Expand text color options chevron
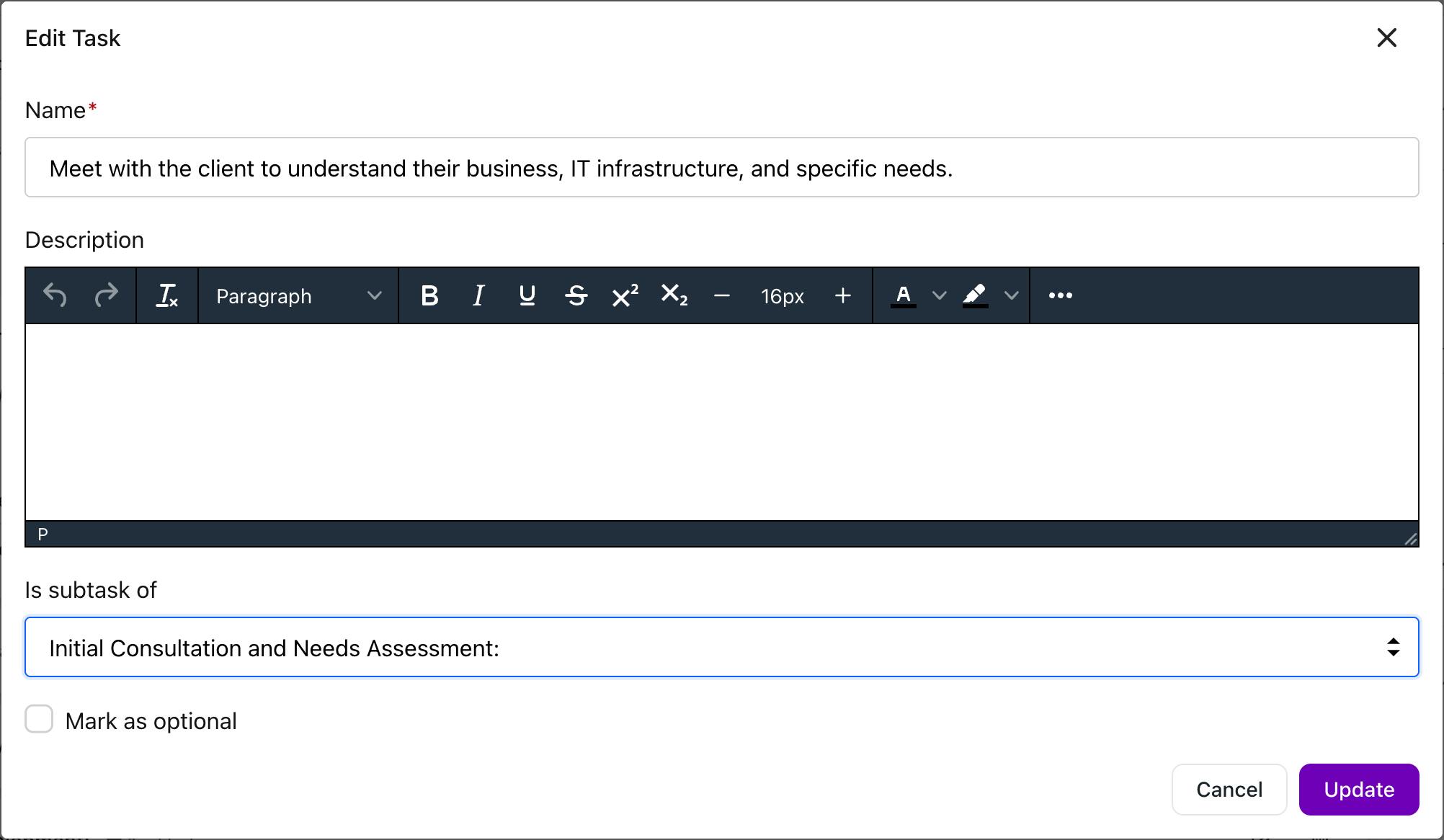The width and height of the screenshot is (1444, 840). pyautogui.click(x=939, y=295)
